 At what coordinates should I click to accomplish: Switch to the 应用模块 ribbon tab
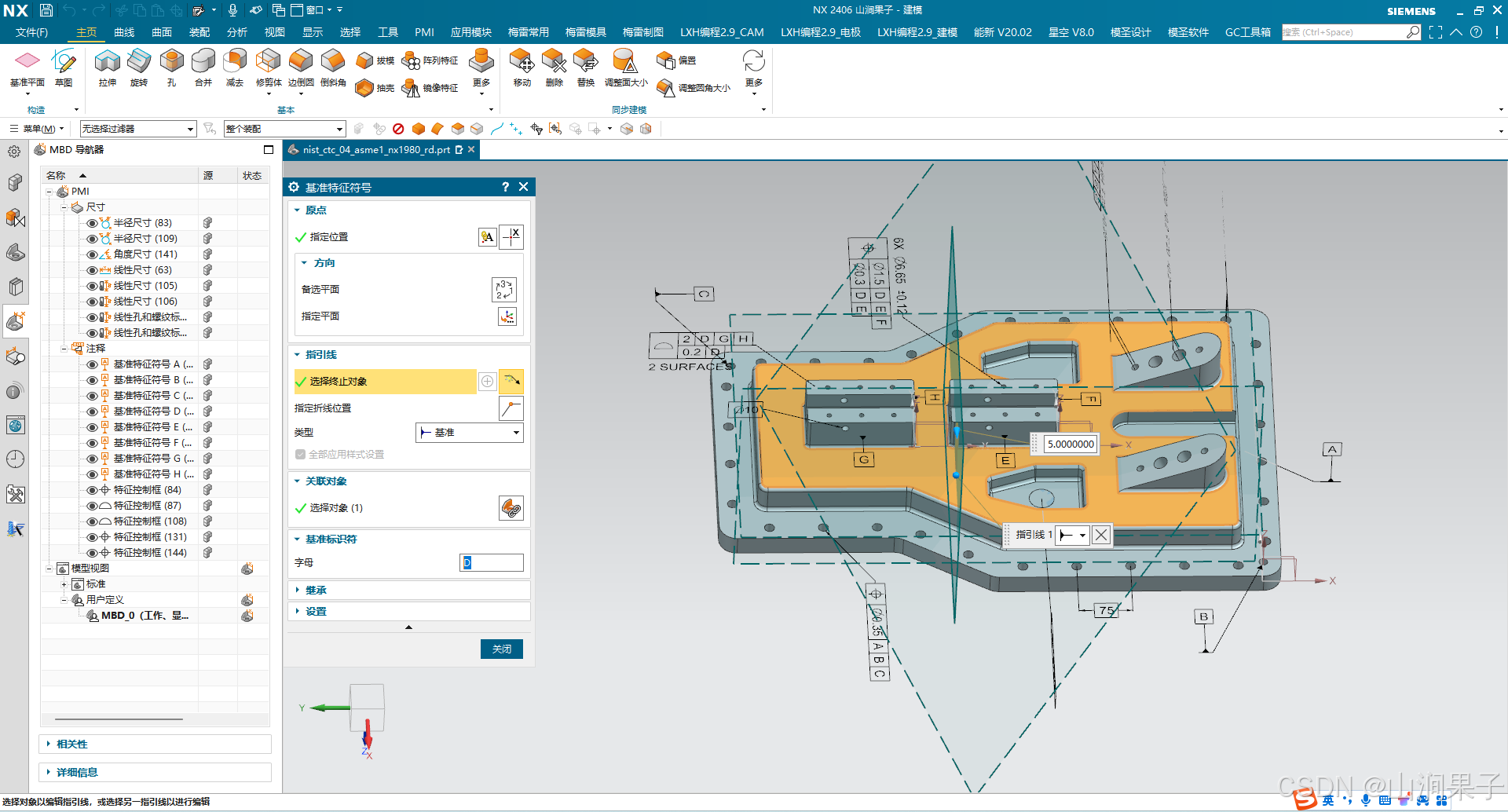coord(471,32)
